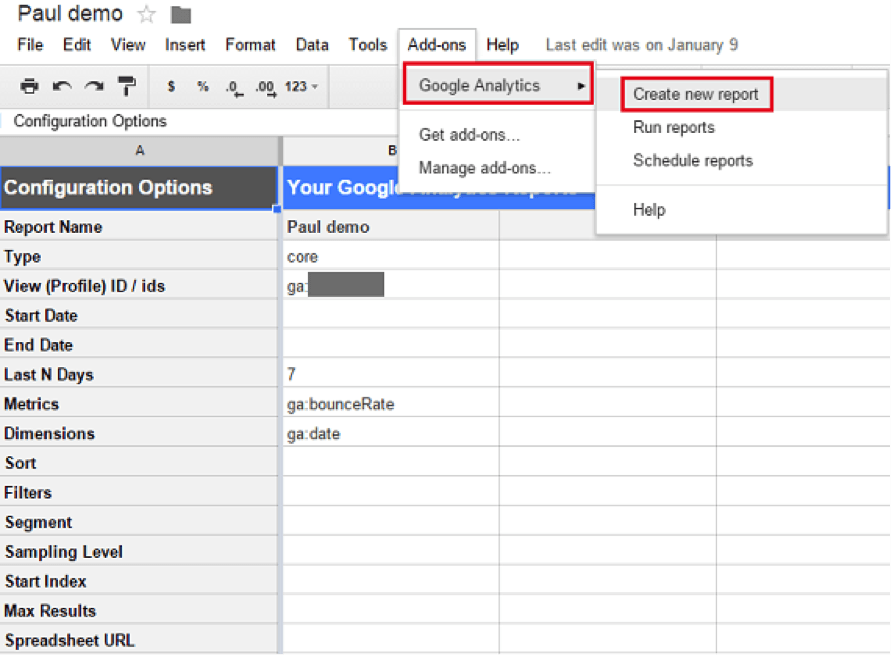The height and width of the screenshot is (655, 891).
Task: Close the Add-ons menu
Action: 436,44
